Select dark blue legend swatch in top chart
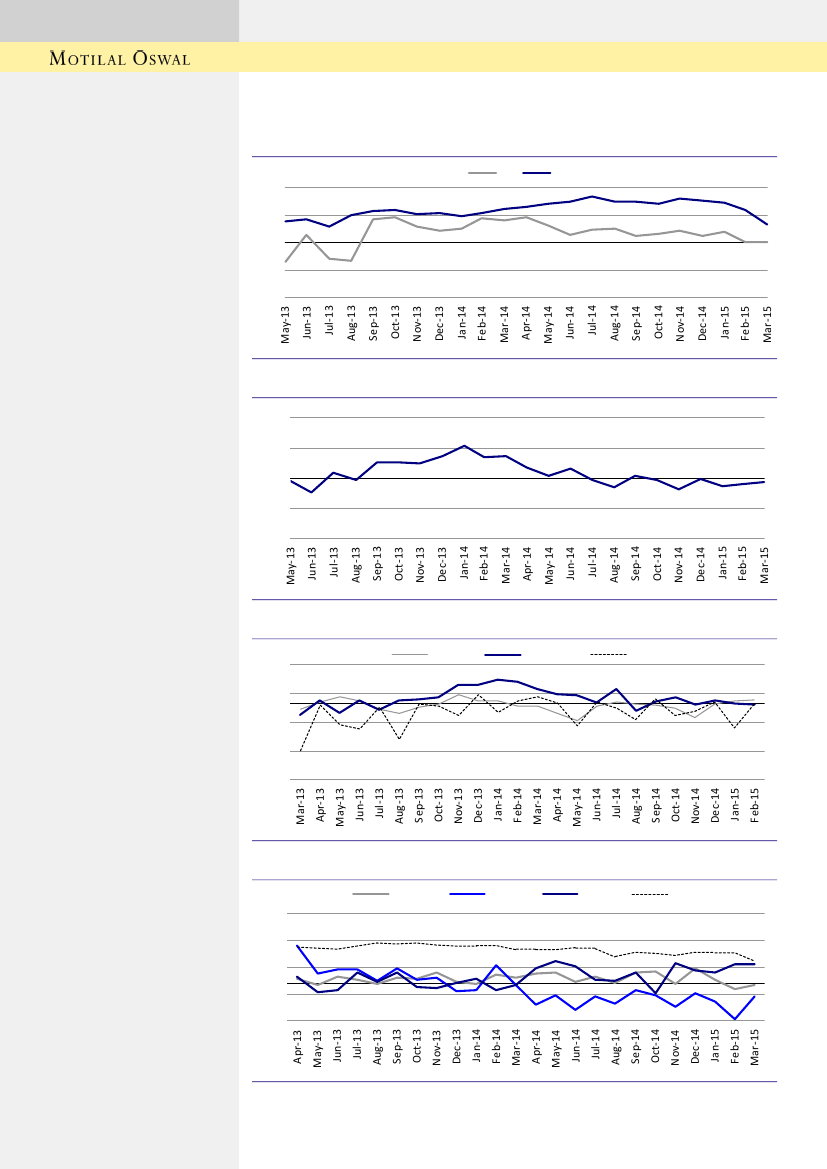The width and height of the screenshot is (827, 1169). (536, 173)
